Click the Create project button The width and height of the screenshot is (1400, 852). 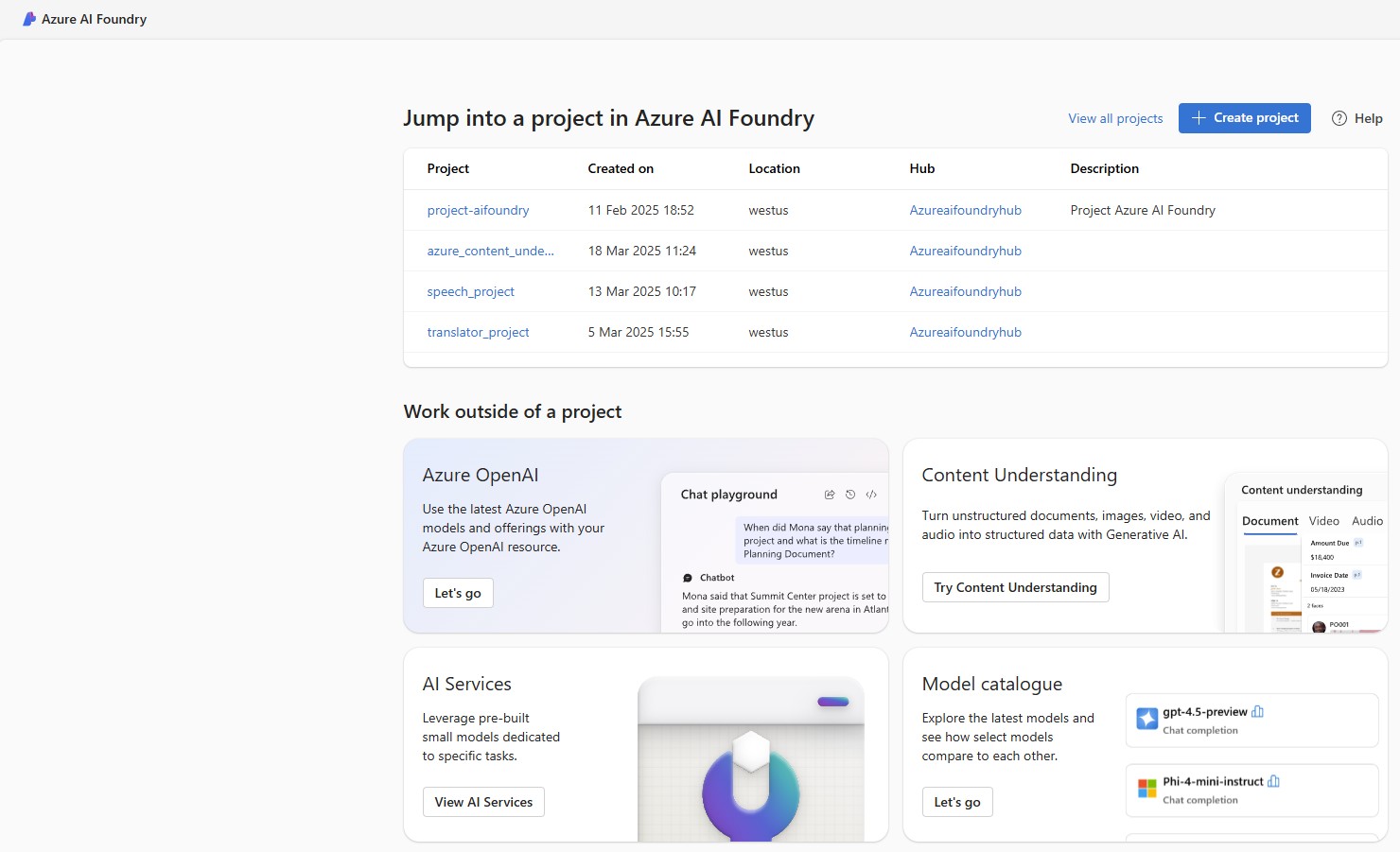[1245, 118]
